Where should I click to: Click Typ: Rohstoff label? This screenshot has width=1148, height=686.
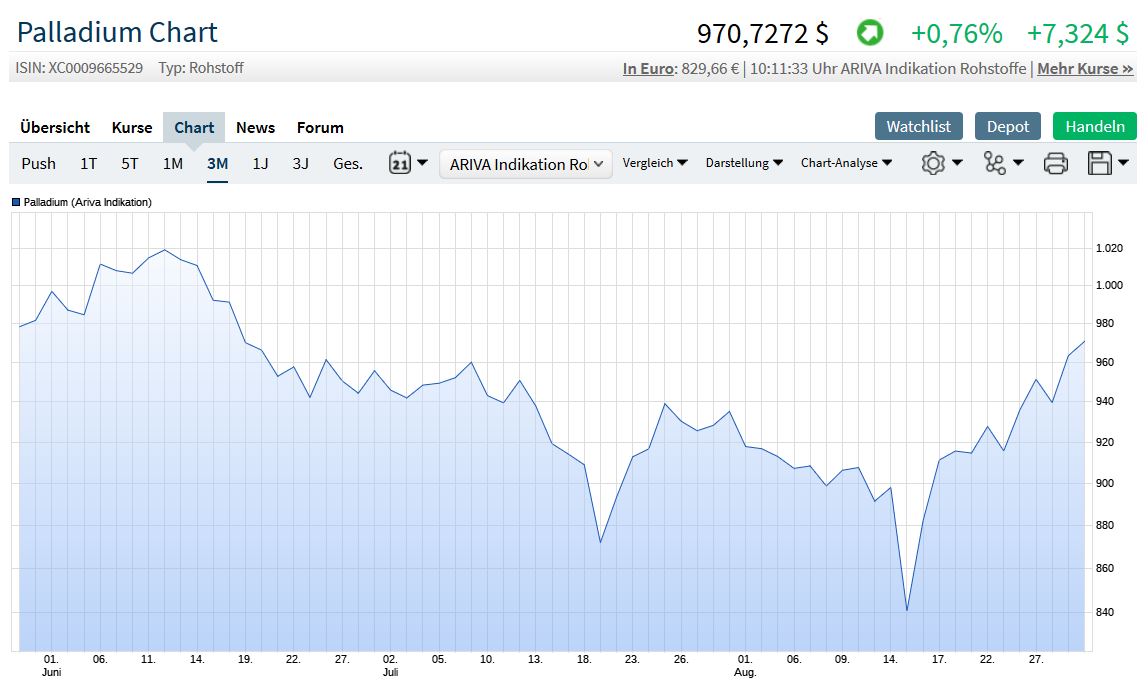tap(201, 68)
